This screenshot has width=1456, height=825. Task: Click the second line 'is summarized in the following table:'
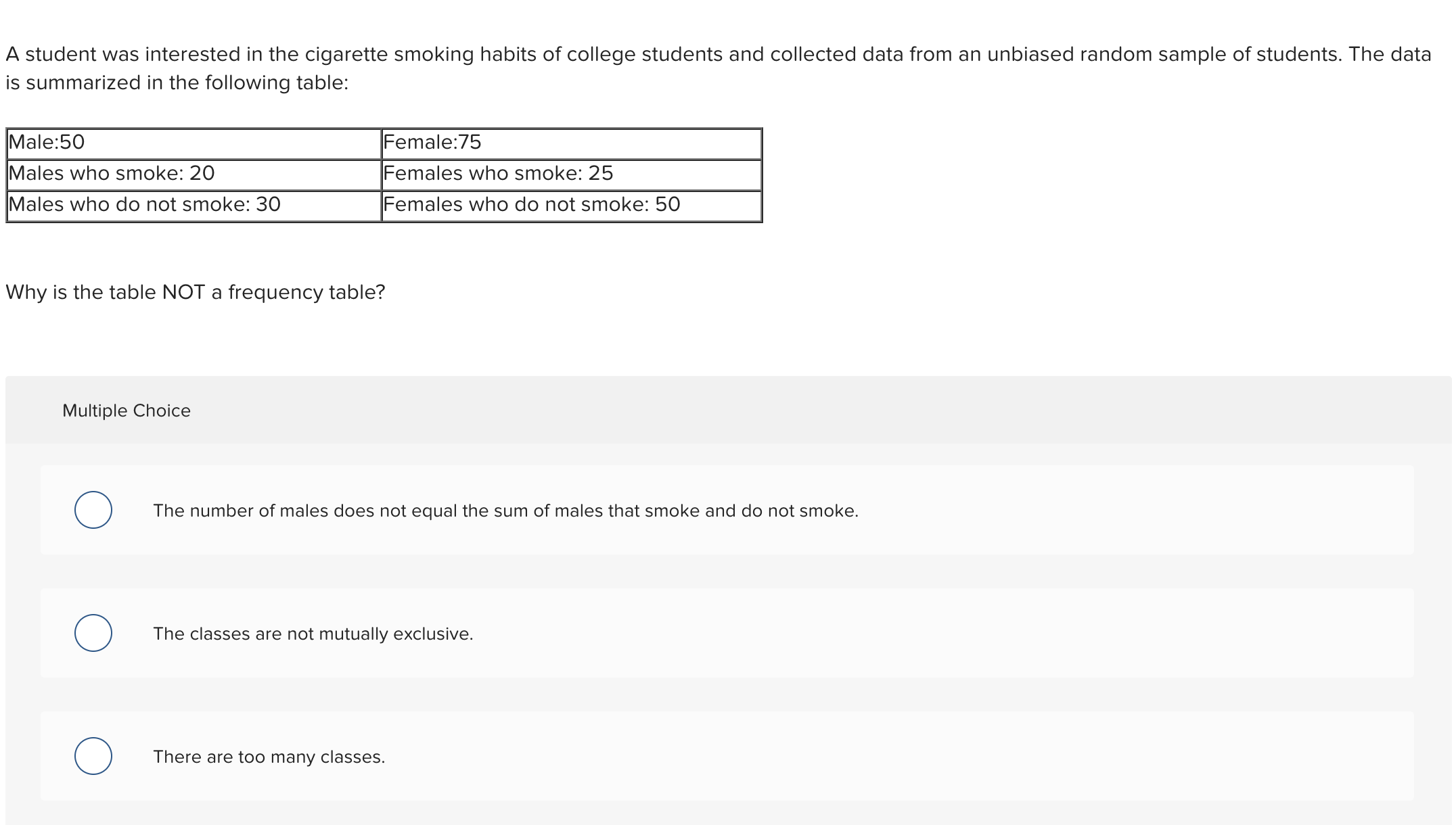coord(176,82)
